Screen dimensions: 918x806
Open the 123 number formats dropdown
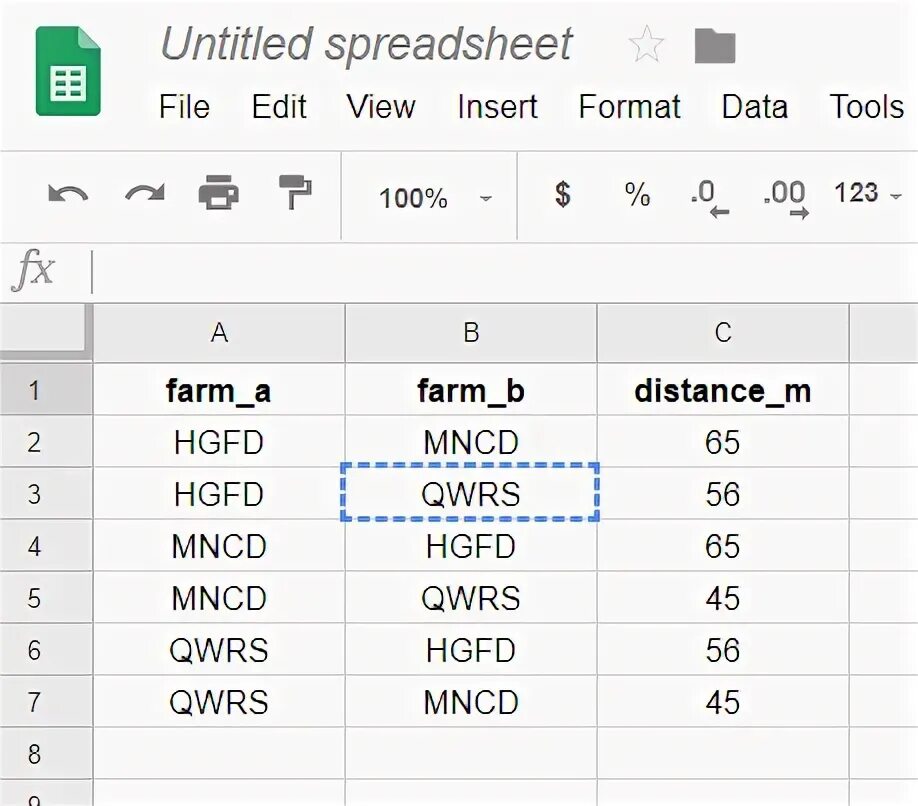868,194
